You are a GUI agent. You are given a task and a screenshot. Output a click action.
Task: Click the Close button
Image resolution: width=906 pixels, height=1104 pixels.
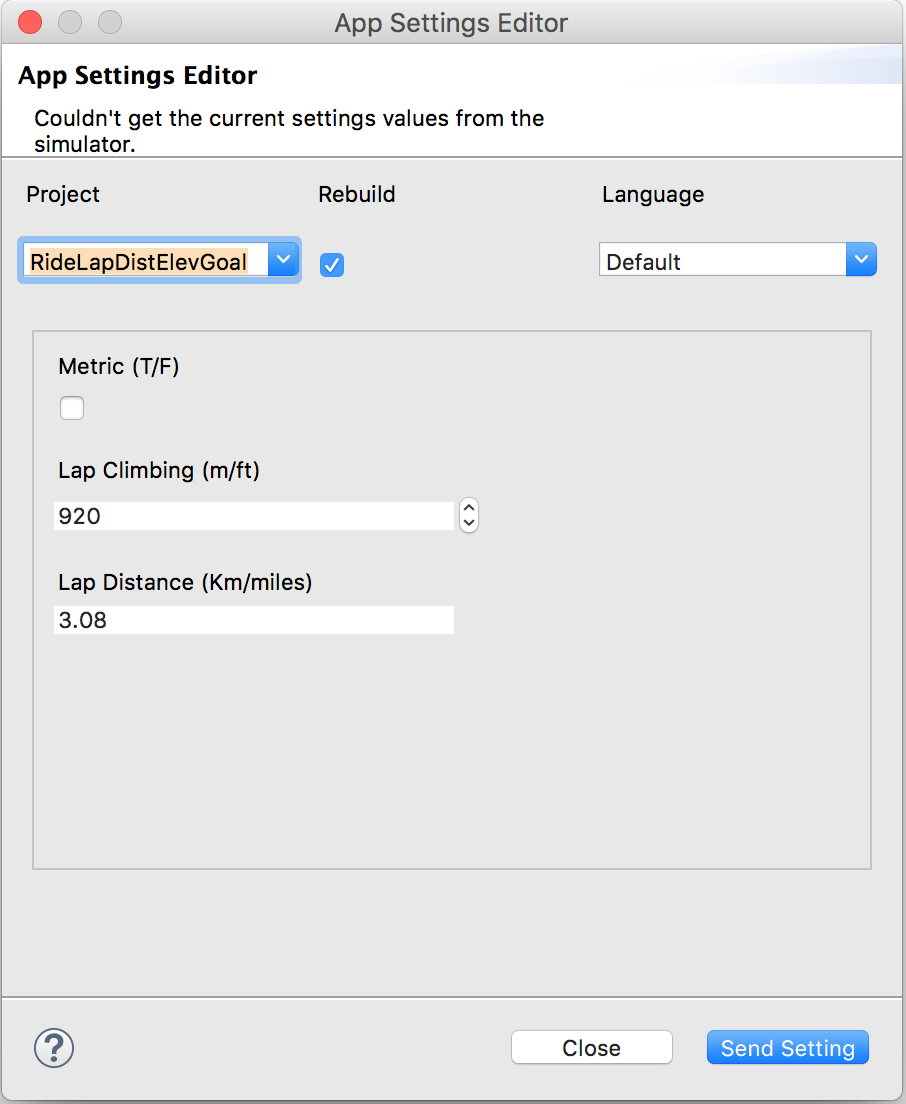[591, 1048]
